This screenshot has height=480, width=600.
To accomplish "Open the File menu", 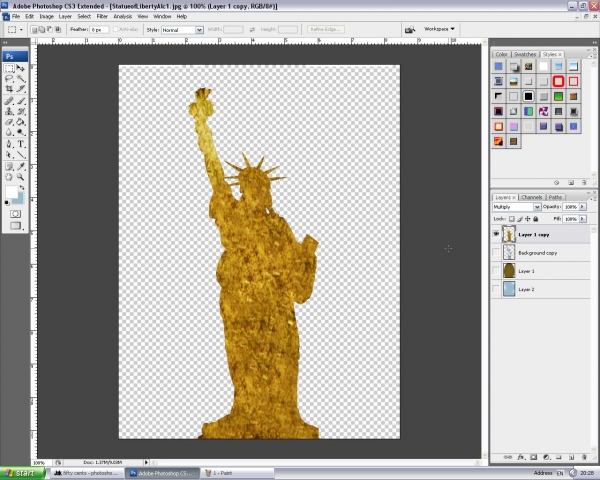I will point(16,16).
